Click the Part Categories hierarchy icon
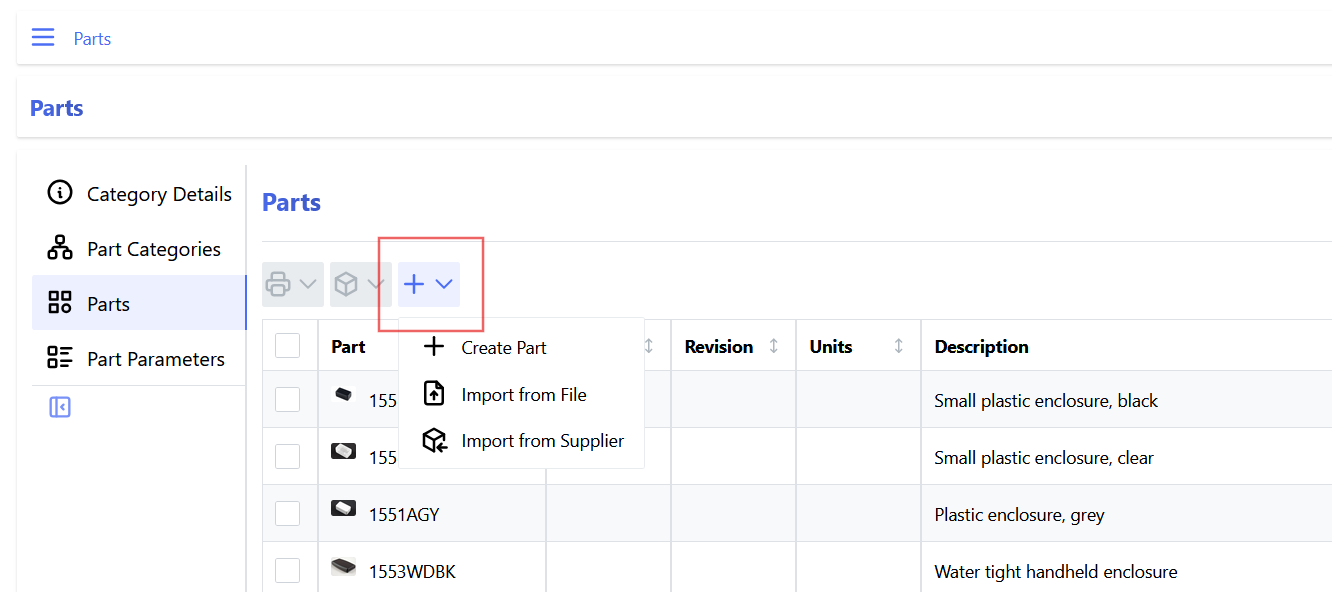Image resolution: width=1332 pixels, height=592 pixels. pyautogui.click(x=57, y=247)
